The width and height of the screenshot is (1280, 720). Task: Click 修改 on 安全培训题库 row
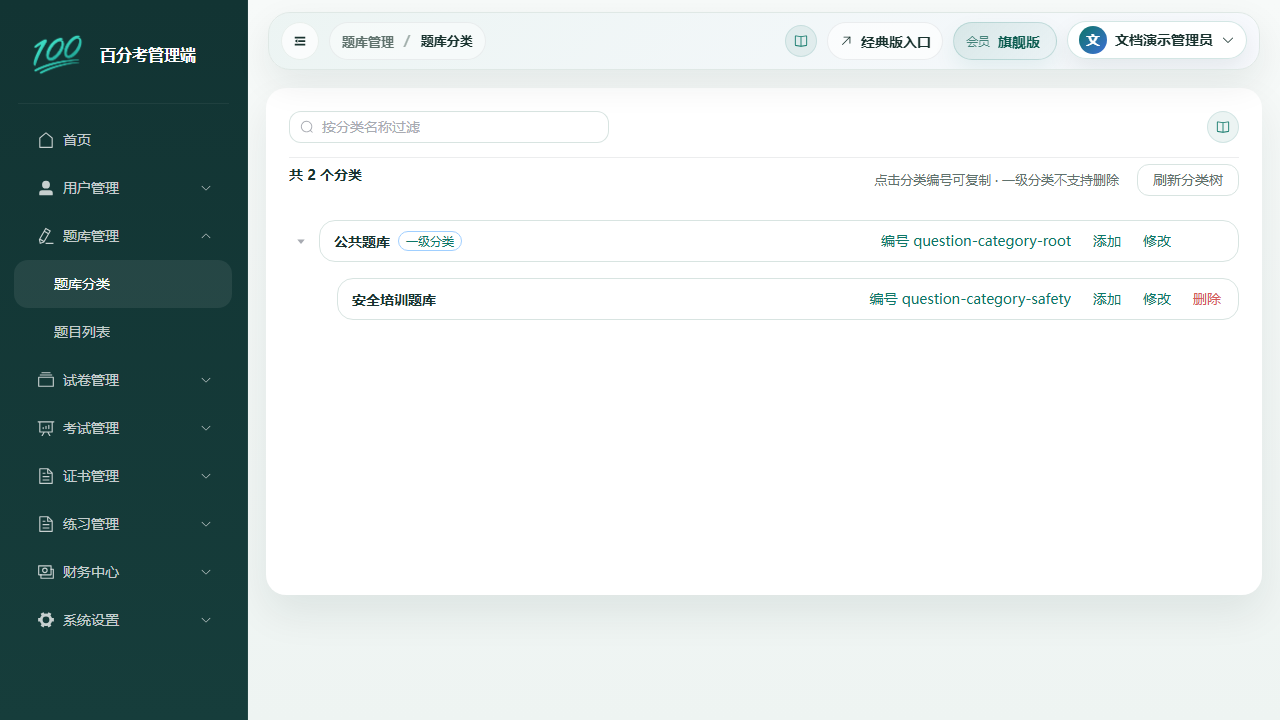[1157, 299]
